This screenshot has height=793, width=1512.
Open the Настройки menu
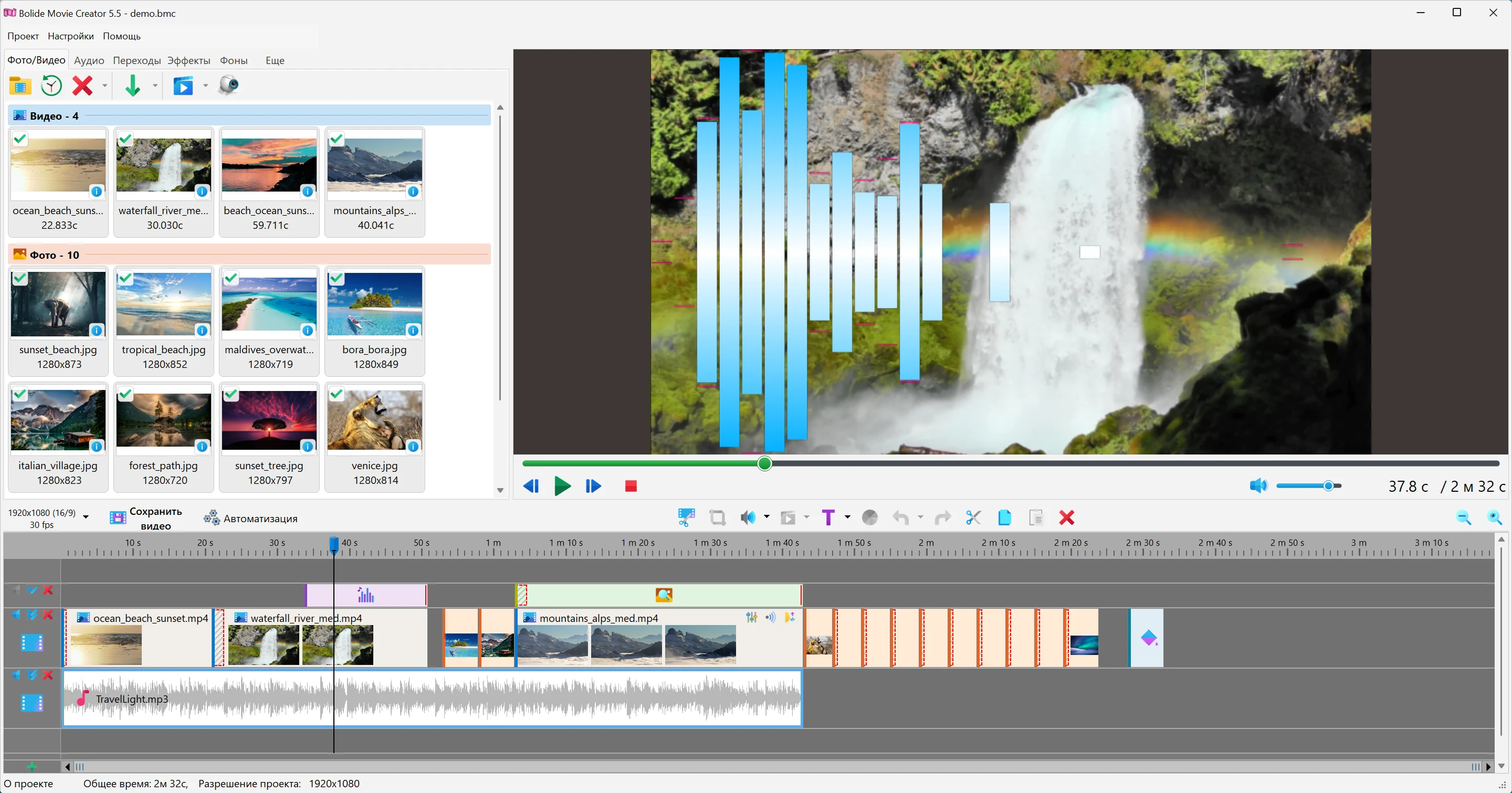(70, 36)
